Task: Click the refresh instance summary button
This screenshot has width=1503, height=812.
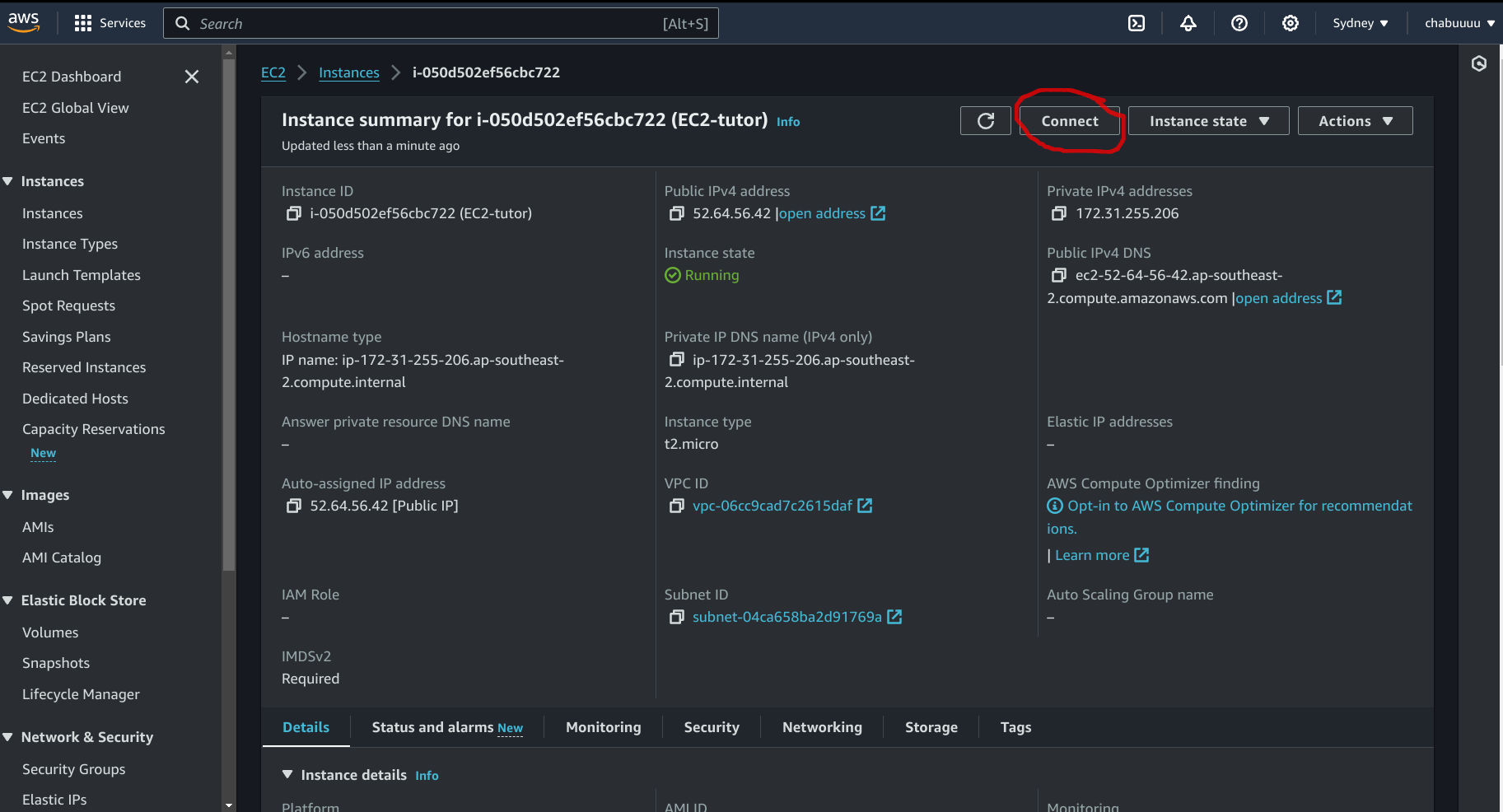Action: click(985, 121)
